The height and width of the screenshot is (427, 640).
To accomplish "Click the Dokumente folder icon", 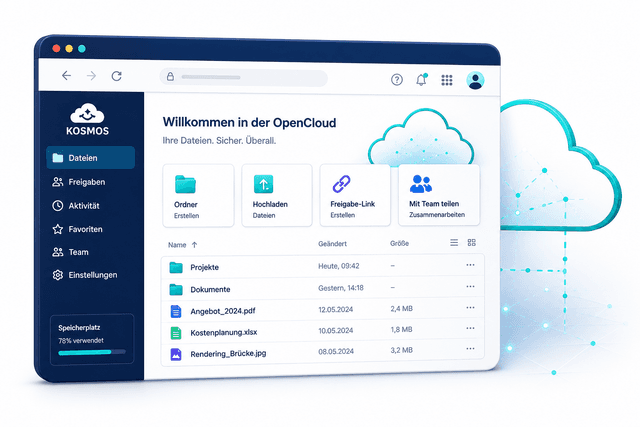I will tap(176, 289).
